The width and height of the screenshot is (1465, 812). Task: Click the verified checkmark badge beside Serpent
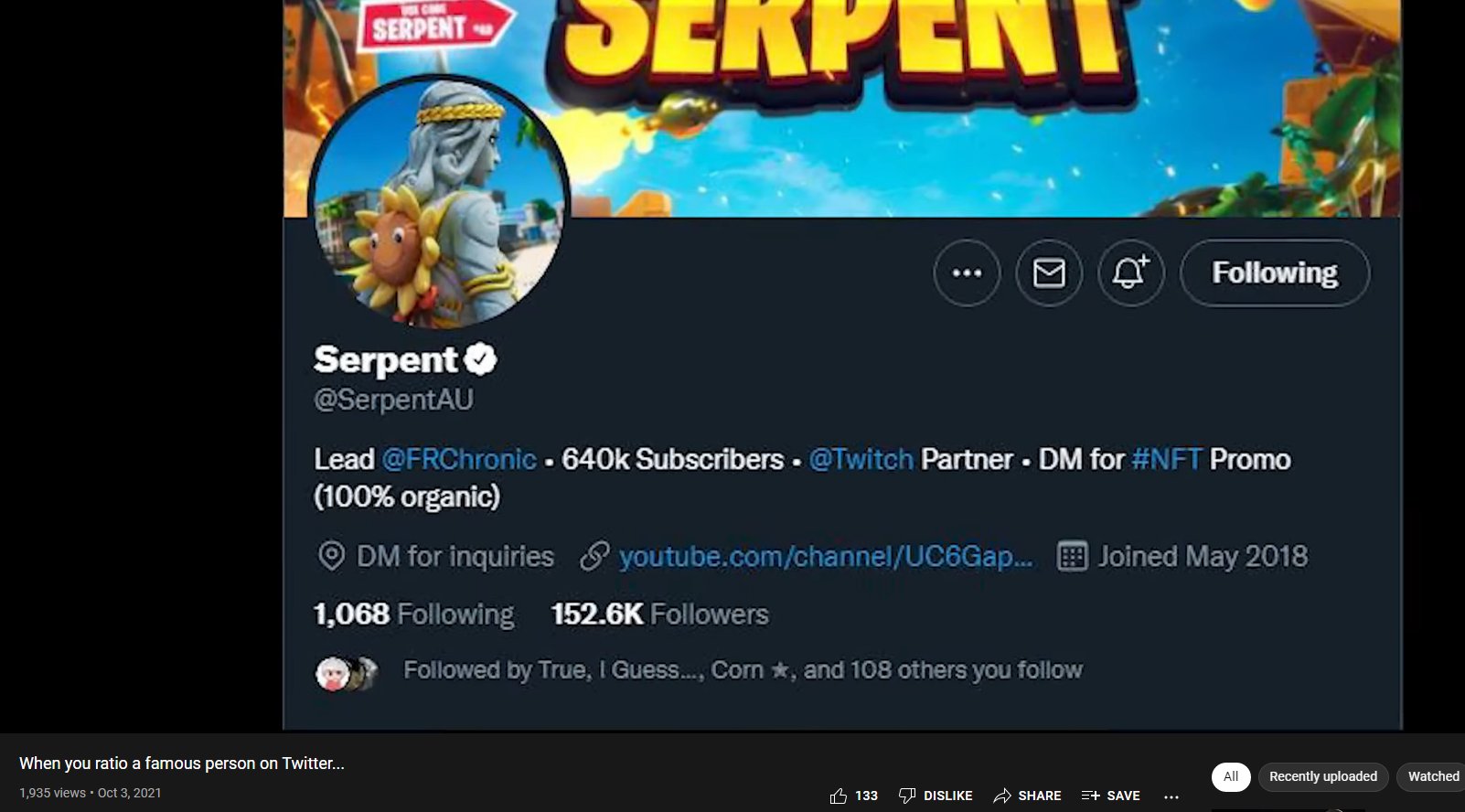coord(480,359)
